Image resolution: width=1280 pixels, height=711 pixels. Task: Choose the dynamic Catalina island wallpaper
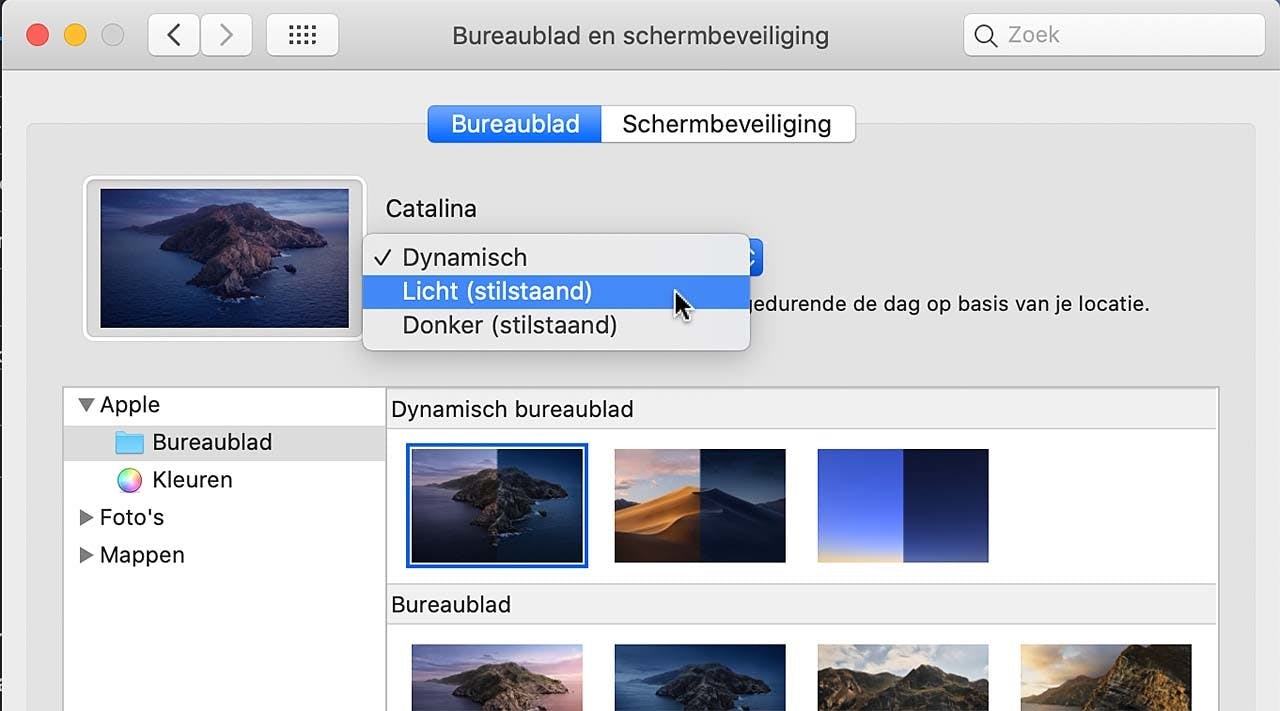(497, 505)
